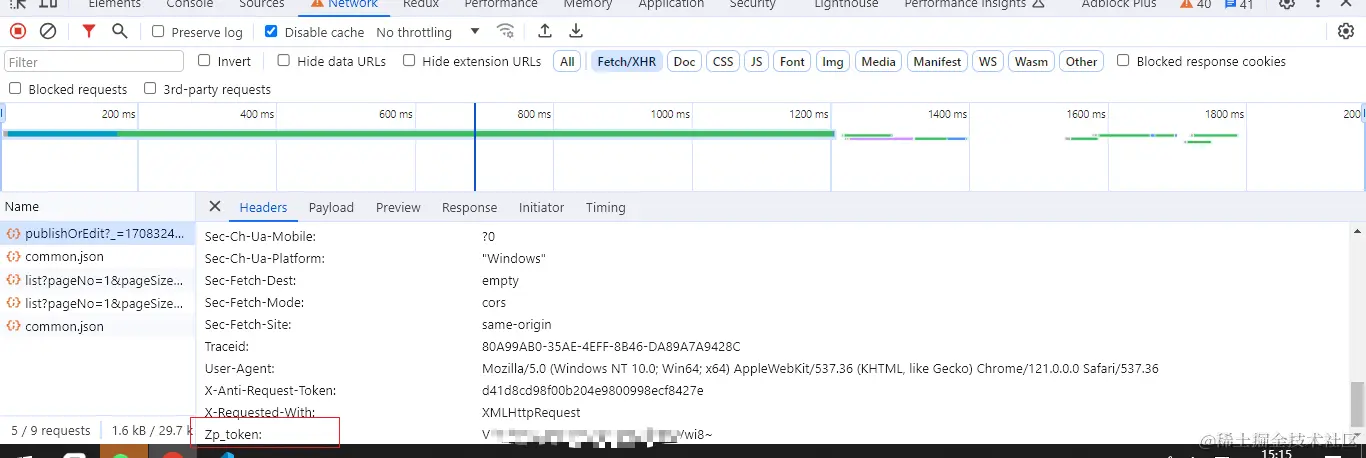The image size is (1366, 458).
Task: Close the request details pane
Action: (x=214, y=206)
